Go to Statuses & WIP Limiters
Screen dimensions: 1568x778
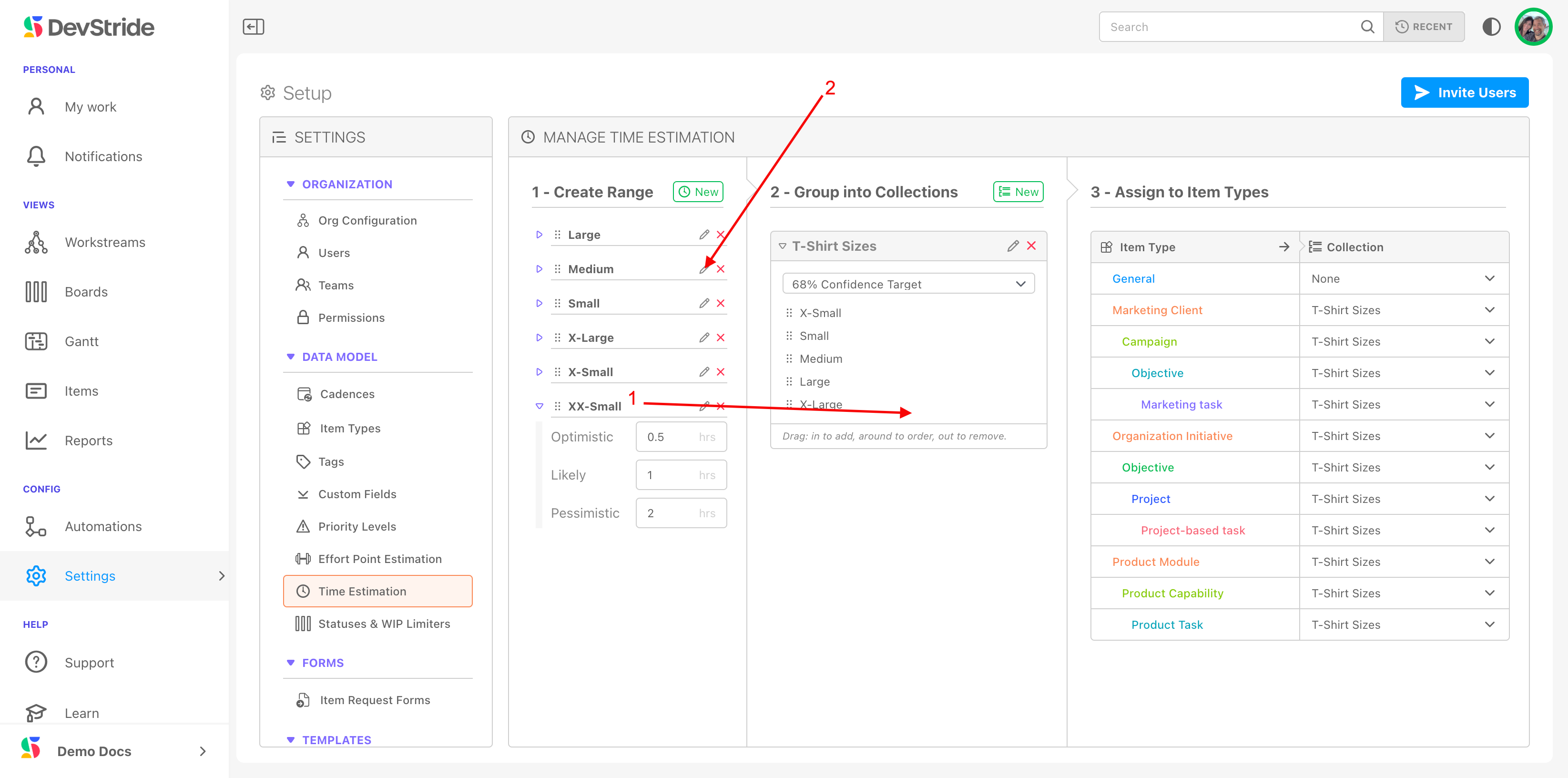pyautogui.click(x=384, y=624)
